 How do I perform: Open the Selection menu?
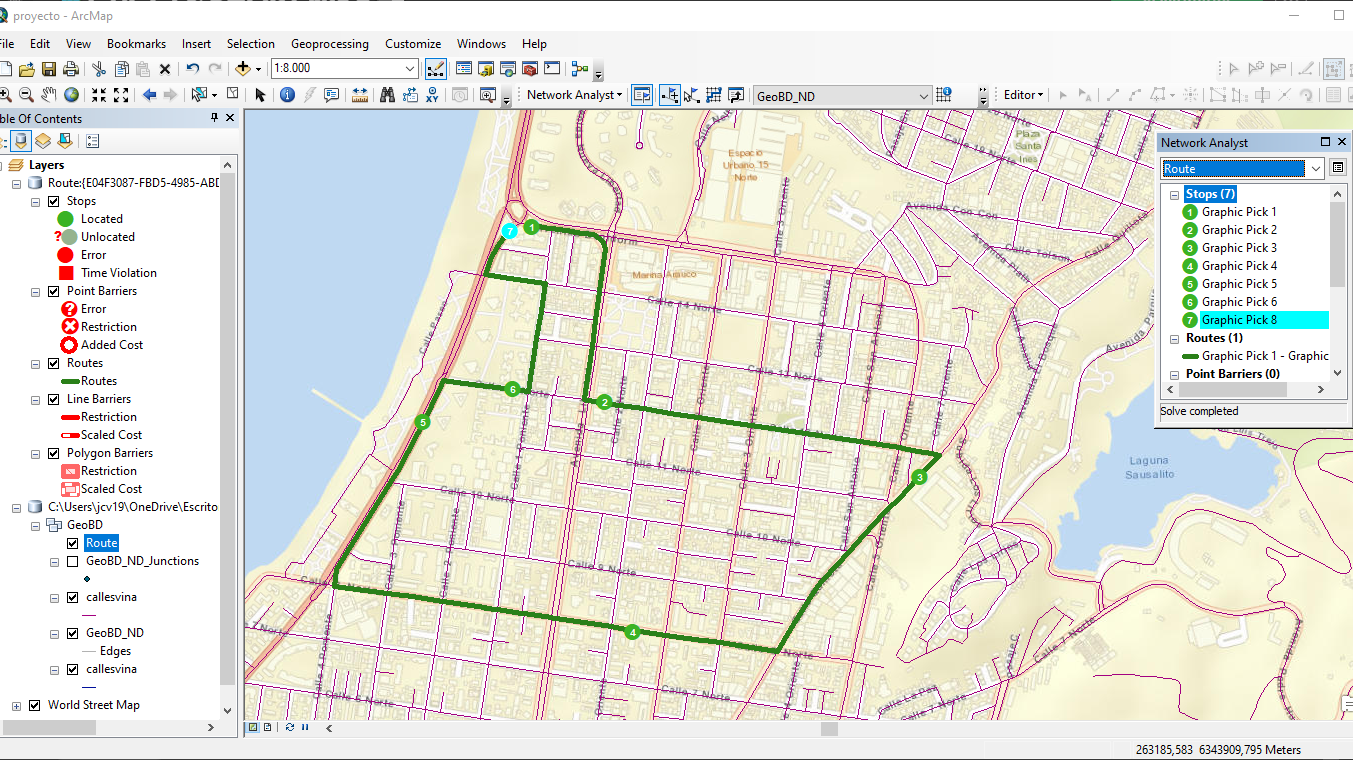tap(250, 44)
